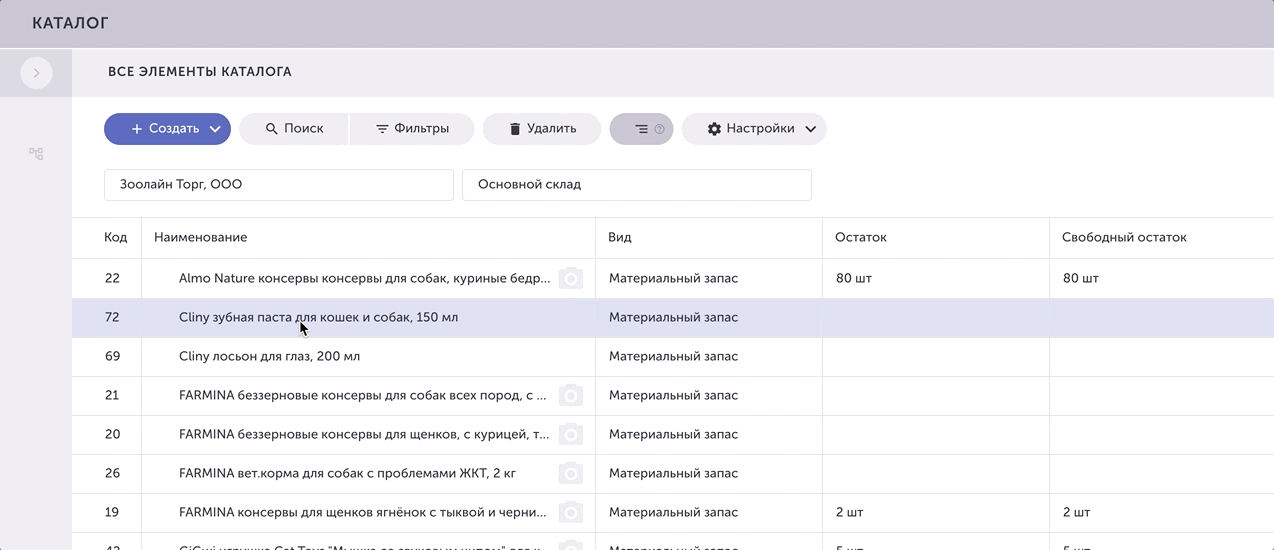Click the 2 шт Остаток cell
This screenshot has width=1274, height=550.
click(x=935, y=512)
